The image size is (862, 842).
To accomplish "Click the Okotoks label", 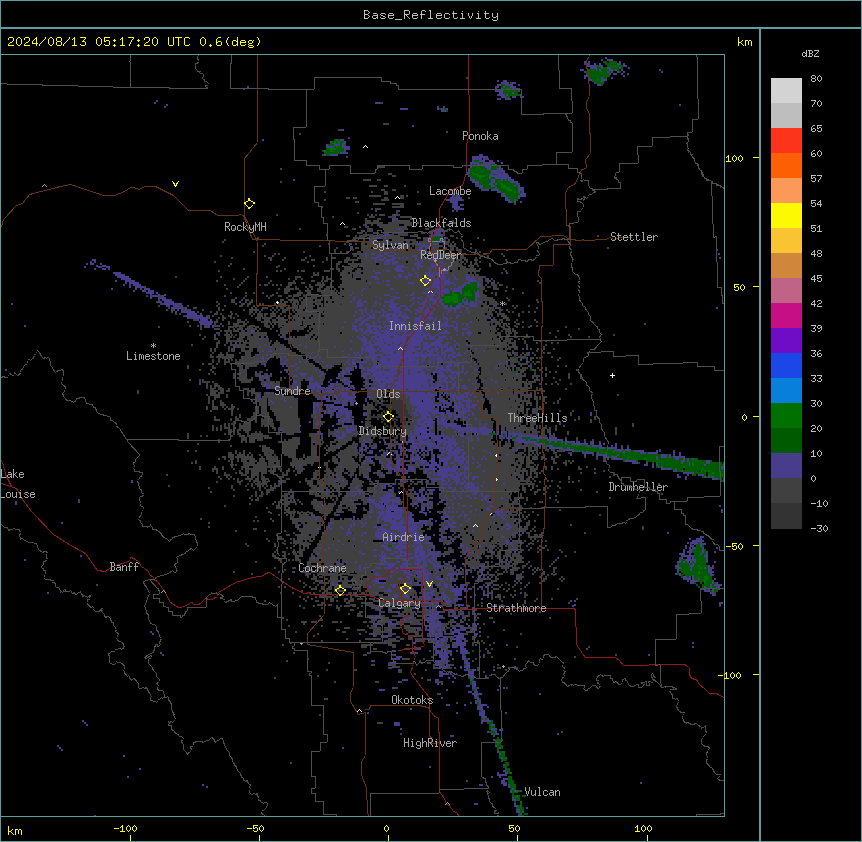I will pyautogui.click(x=412, y=700).
